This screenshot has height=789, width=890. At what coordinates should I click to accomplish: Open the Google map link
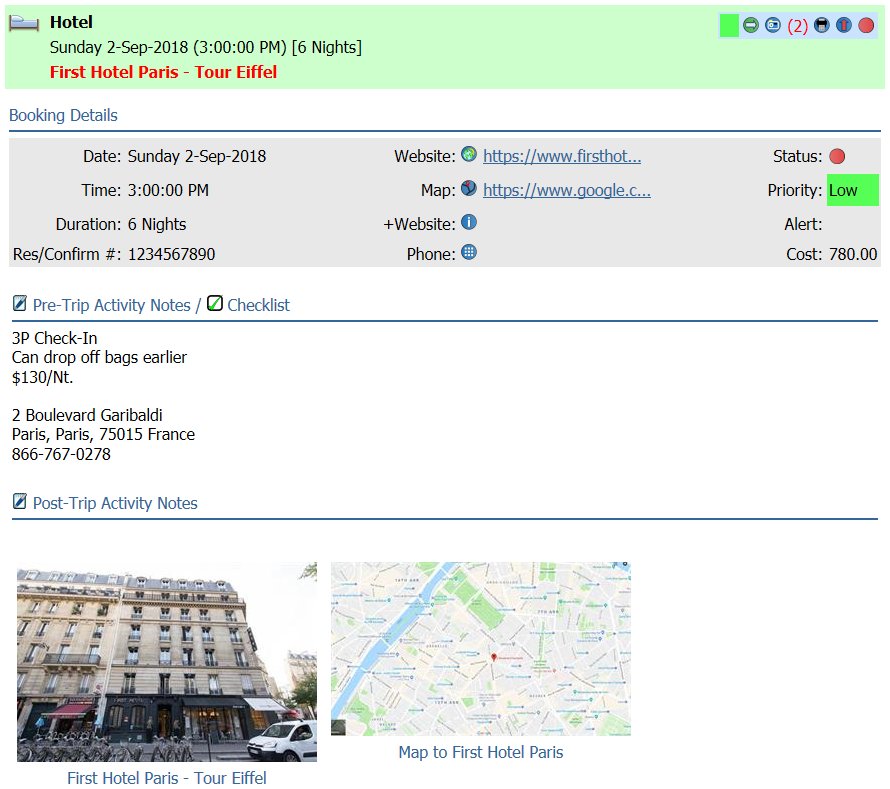click(x=566, y=191)
